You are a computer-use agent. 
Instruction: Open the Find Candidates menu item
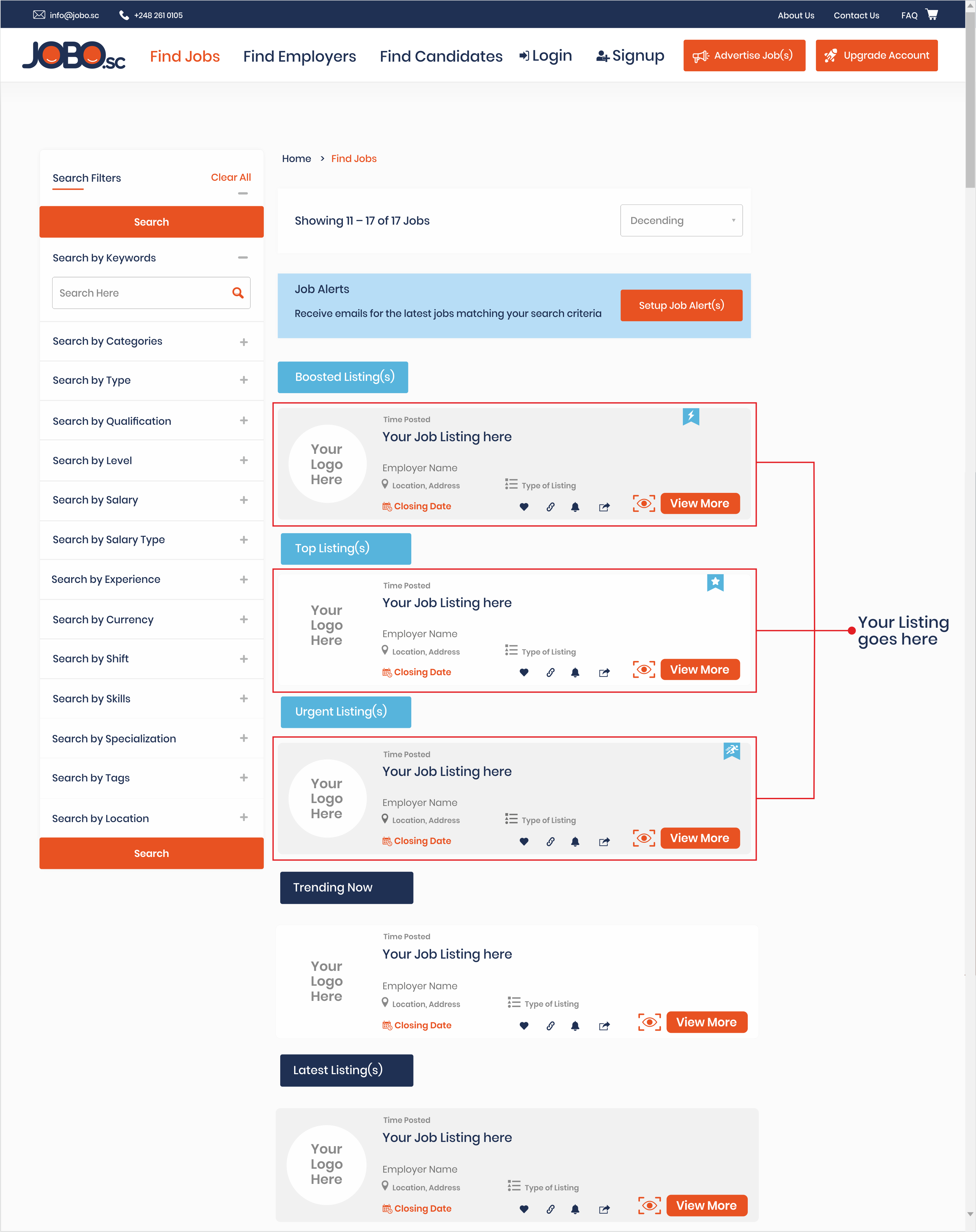coord(441,56)
